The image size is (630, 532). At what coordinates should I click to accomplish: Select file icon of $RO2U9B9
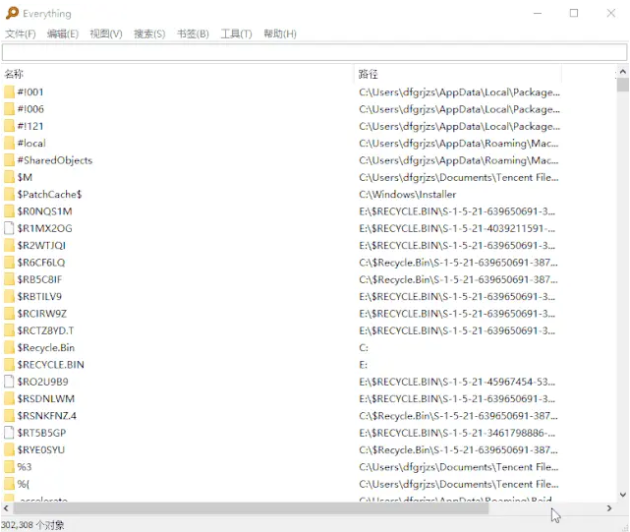[x=9, y=382]
